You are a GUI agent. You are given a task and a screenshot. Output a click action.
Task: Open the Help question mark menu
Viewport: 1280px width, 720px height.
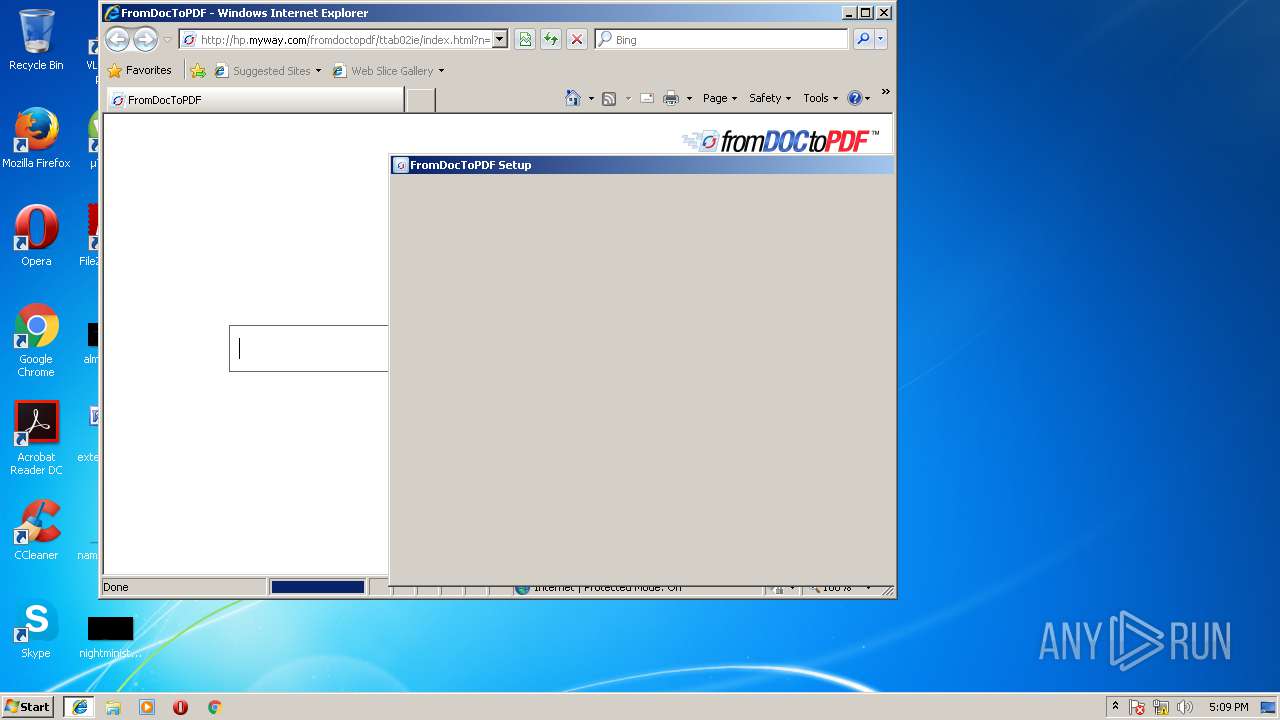click(859, 98)
